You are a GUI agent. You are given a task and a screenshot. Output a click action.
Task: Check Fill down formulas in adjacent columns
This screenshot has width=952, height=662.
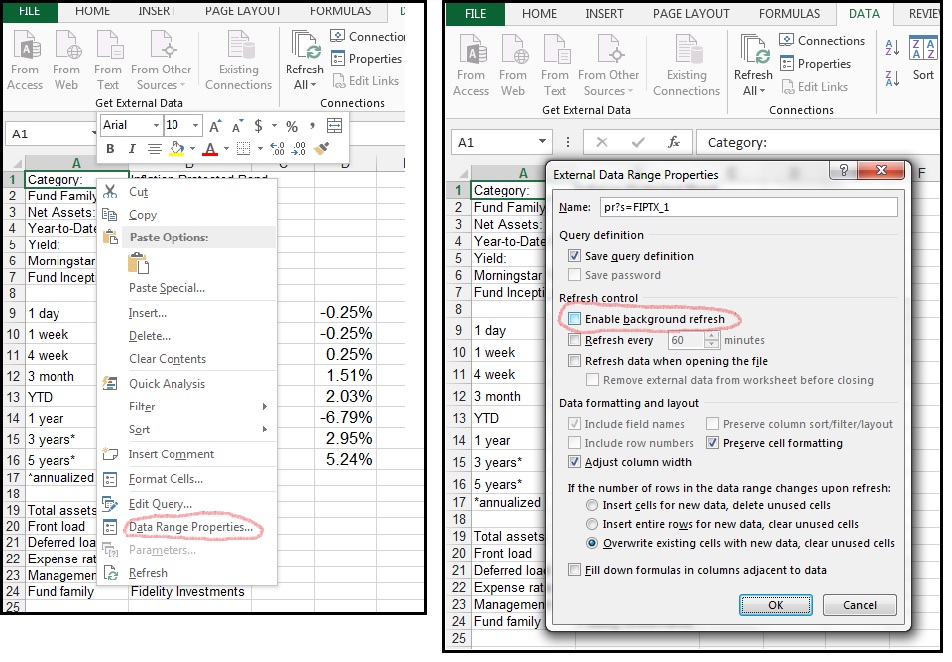pyautogui.click(x=574, y=570)
